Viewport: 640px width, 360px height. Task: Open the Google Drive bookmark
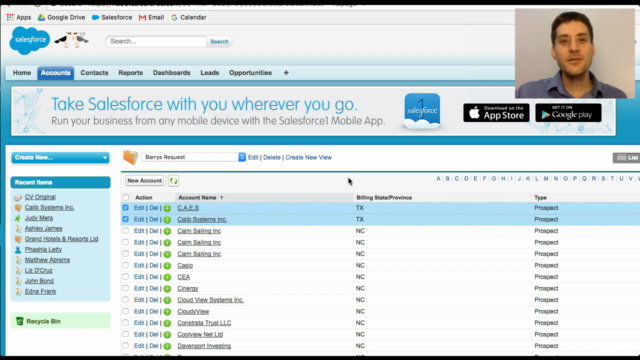point(62,17)
